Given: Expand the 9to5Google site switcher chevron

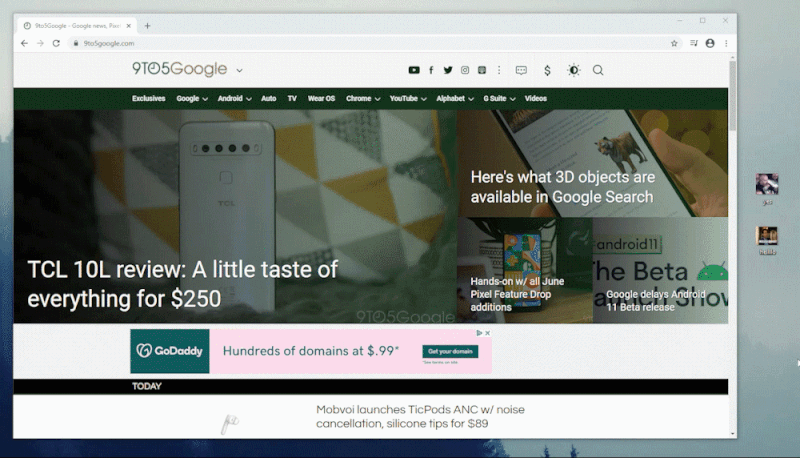Looking at the screenshot, I should [x=239, y=70].
